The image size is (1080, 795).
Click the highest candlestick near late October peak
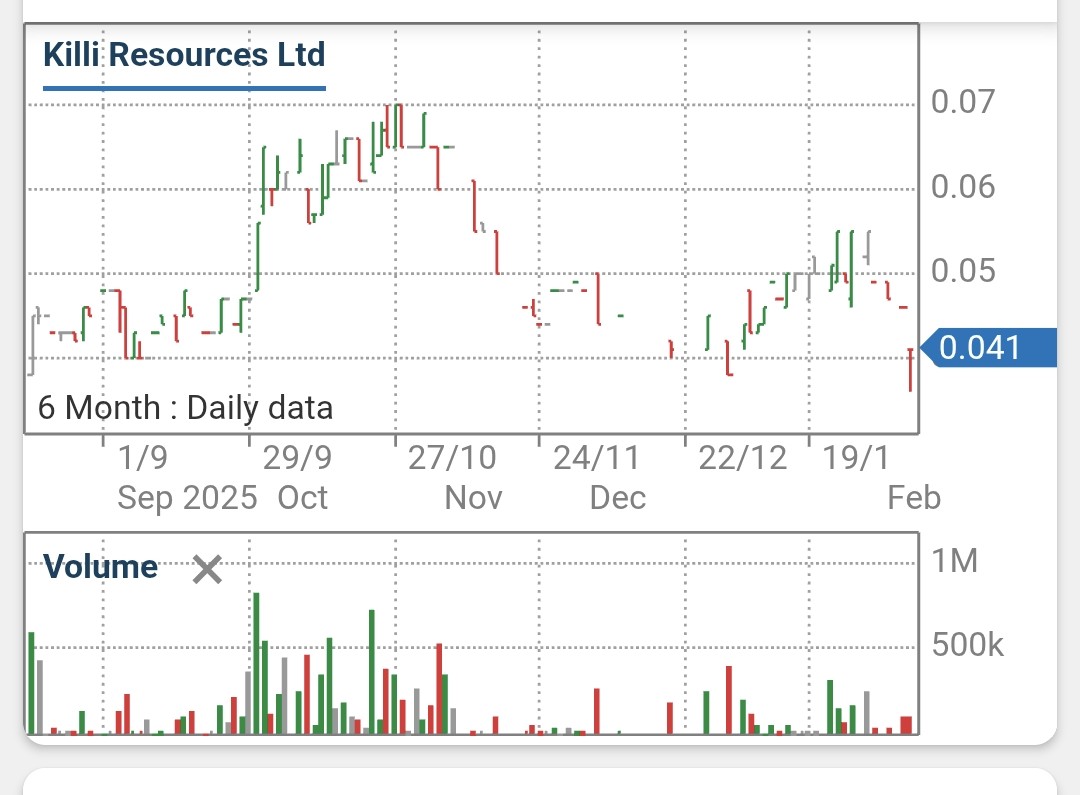395,120
